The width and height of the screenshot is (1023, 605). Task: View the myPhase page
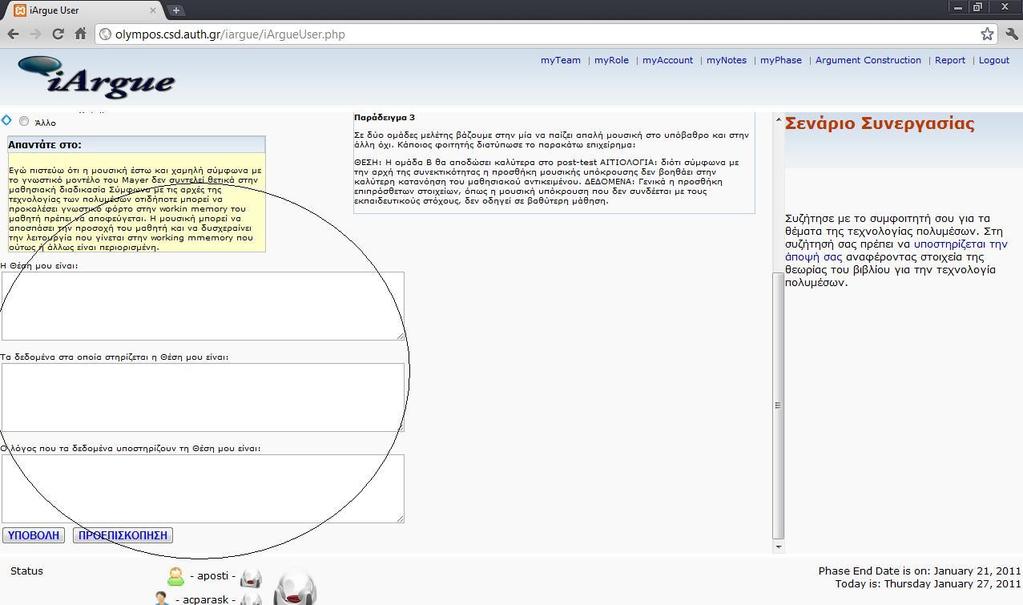781,60
